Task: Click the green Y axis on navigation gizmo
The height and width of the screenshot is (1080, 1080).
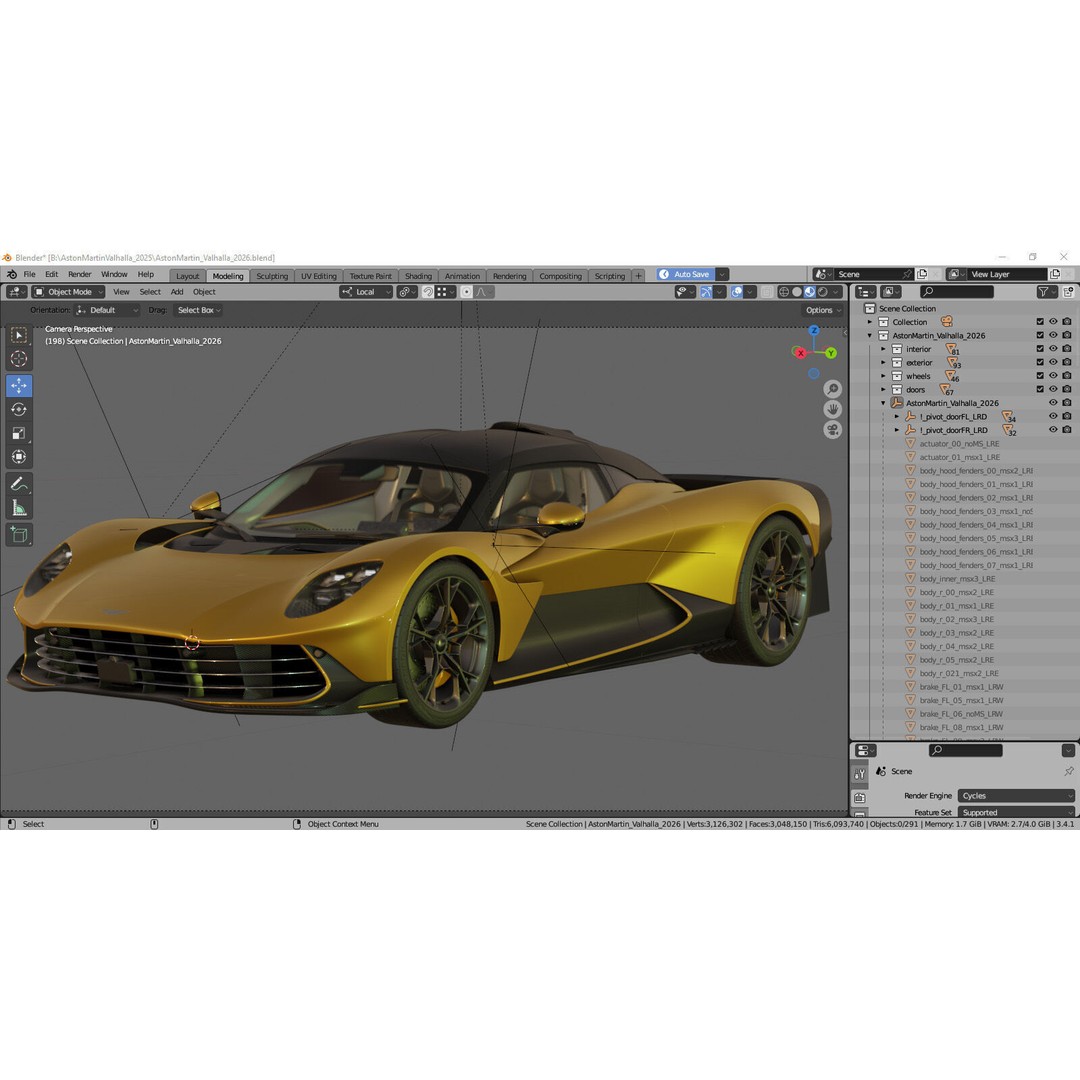Action: [x=831, y=353]
